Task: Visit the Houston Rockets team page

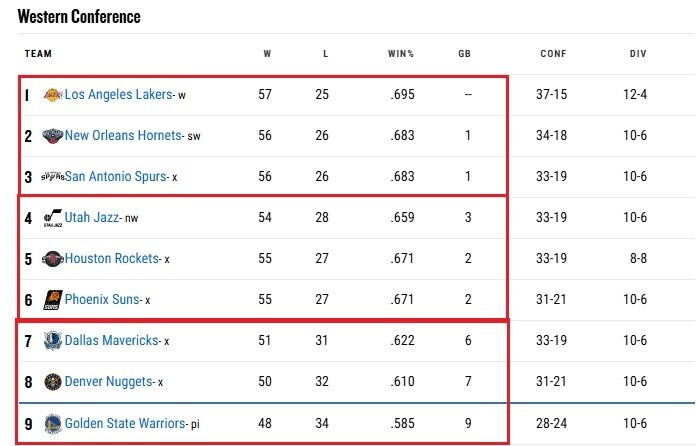Action: 112,259
